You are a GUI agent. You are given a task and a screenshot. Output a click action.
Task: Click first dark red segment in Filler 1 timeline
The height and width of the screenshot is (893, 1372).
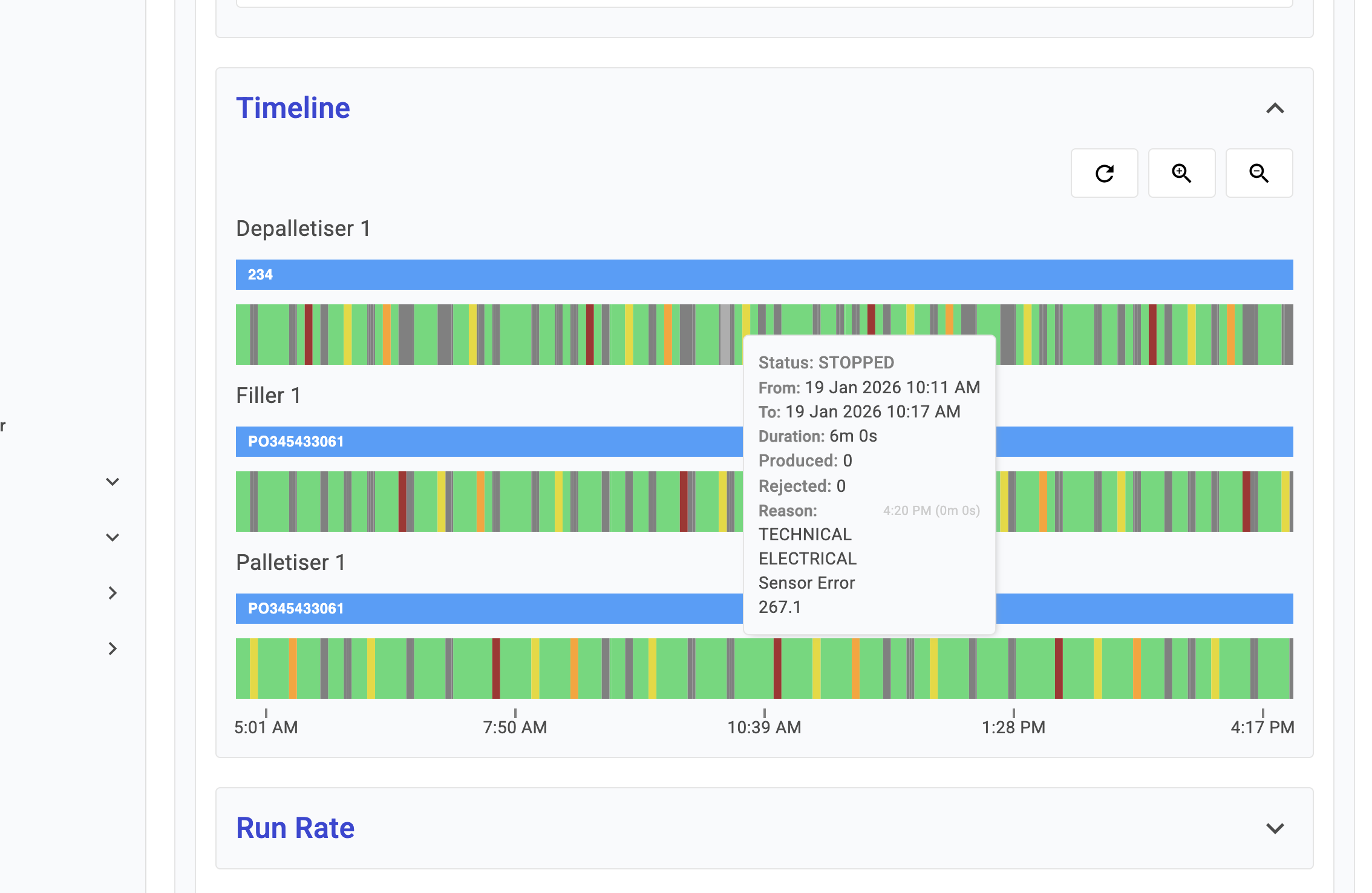[x=402, y=502]
